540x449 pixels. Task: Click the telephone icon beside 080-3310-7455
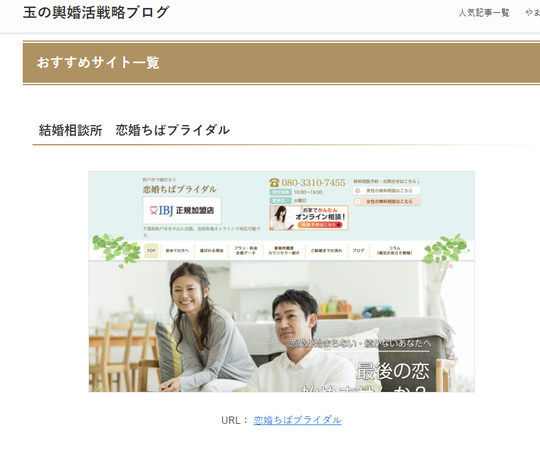click(274, 182)
